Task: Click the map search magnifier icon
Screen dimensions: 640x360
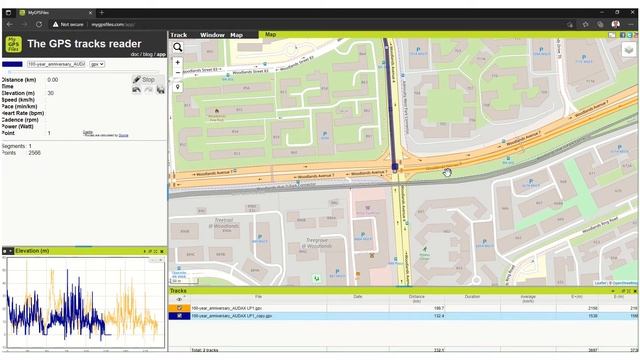Action: point(178,47)
